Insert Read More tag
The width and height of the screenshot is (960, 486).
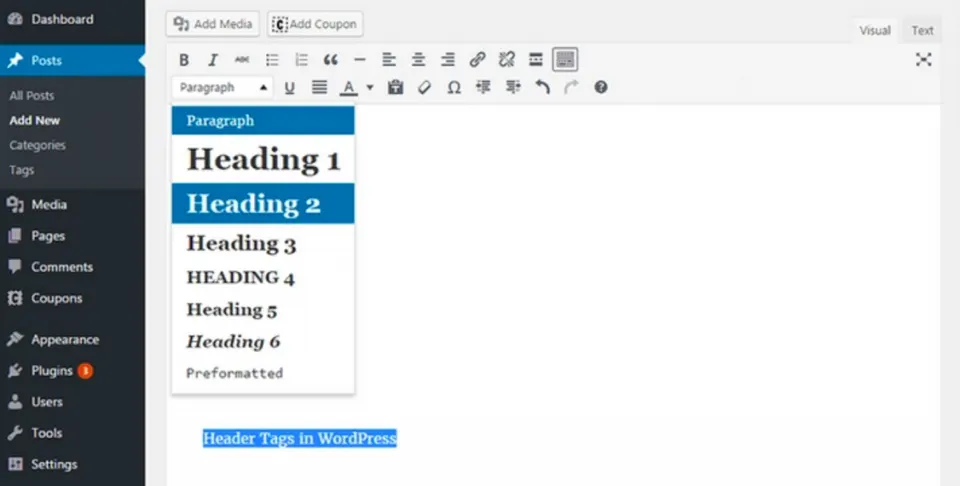click(x=536, y=60)
